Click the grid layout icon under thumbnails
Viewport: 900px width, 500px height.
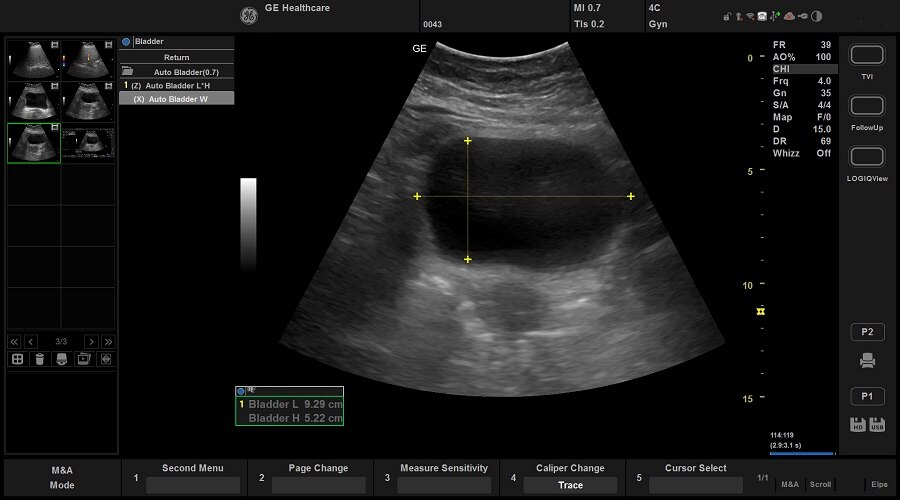tap(17, 359)
